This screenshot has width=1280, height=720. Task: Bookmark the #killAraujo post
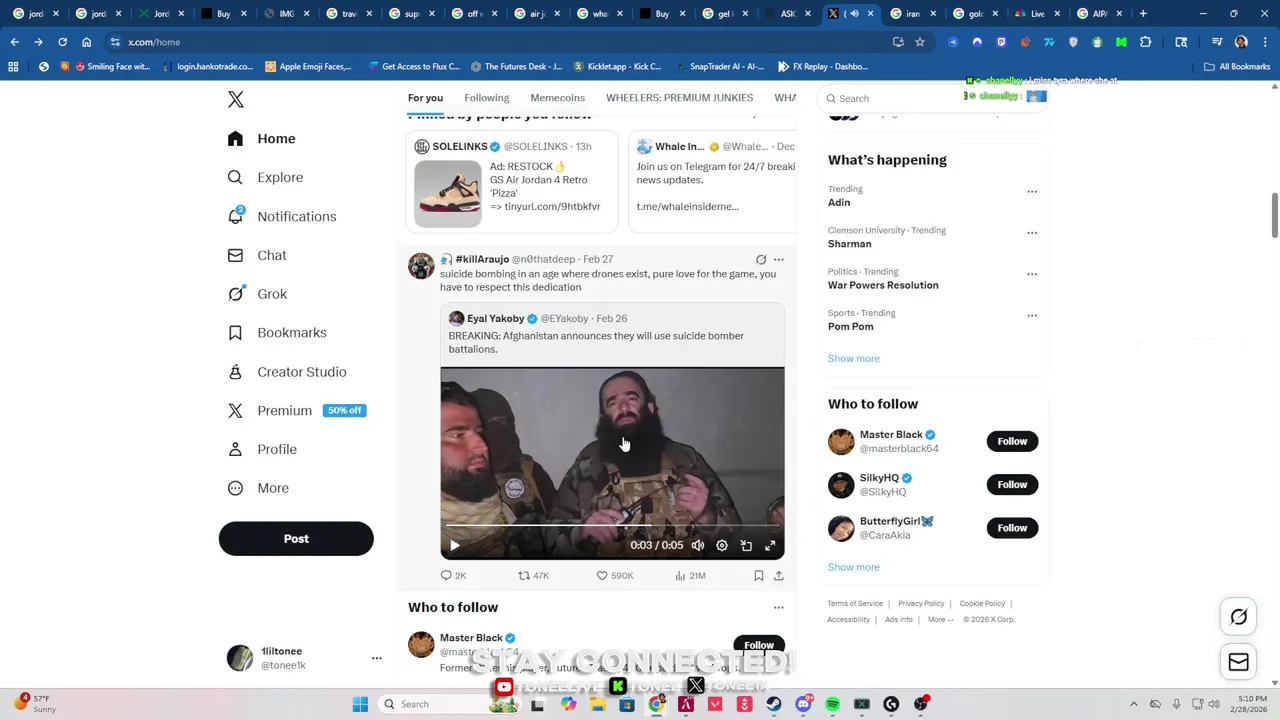758,575
